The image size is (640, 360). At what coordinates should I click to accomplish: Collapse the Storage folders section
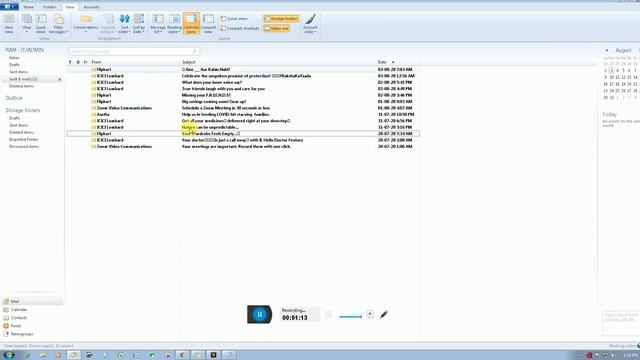tap(23, 110)
